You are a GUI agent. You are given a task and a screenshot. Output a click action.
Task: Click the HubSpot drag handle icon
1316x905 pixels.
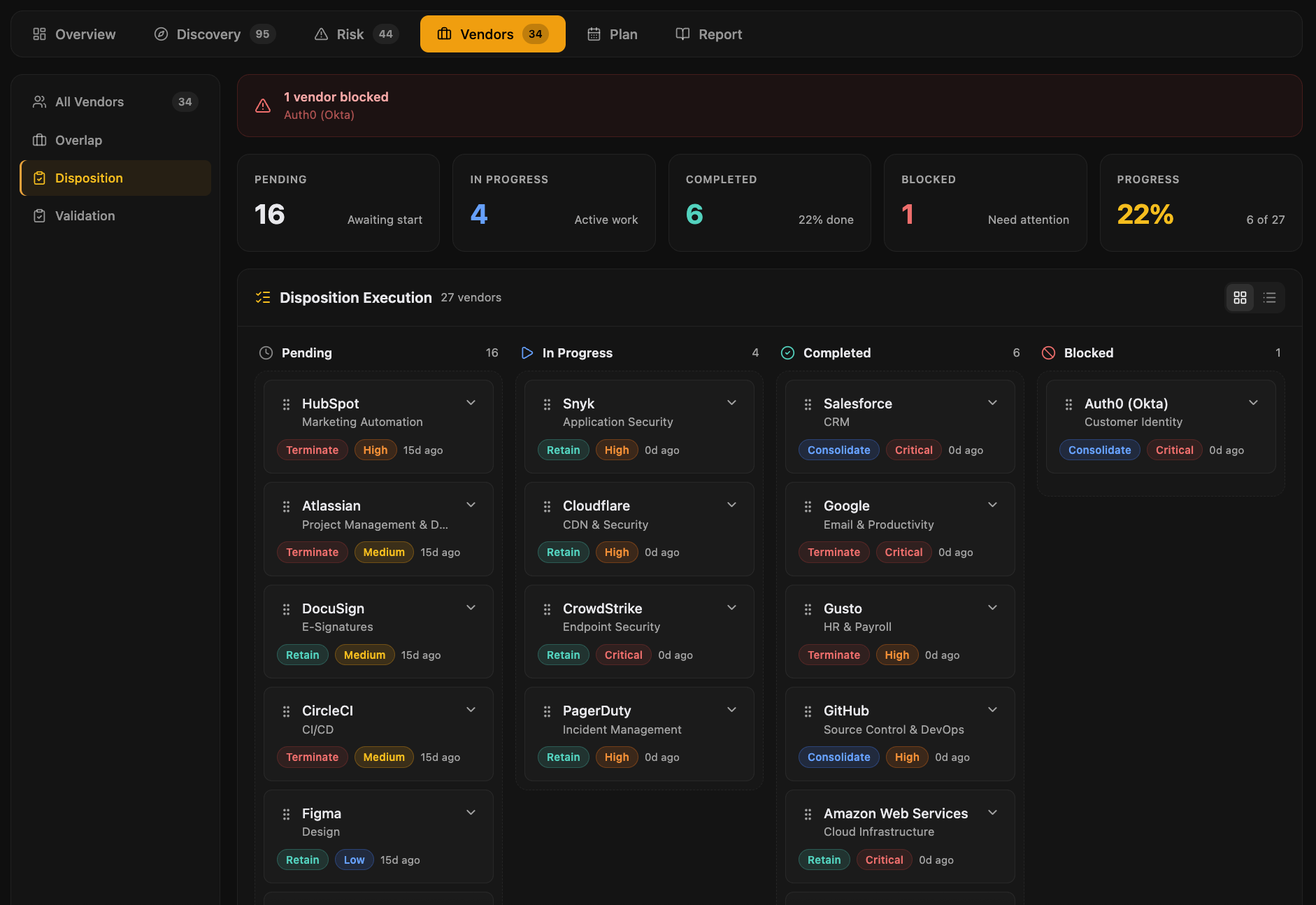pos(286,404)
